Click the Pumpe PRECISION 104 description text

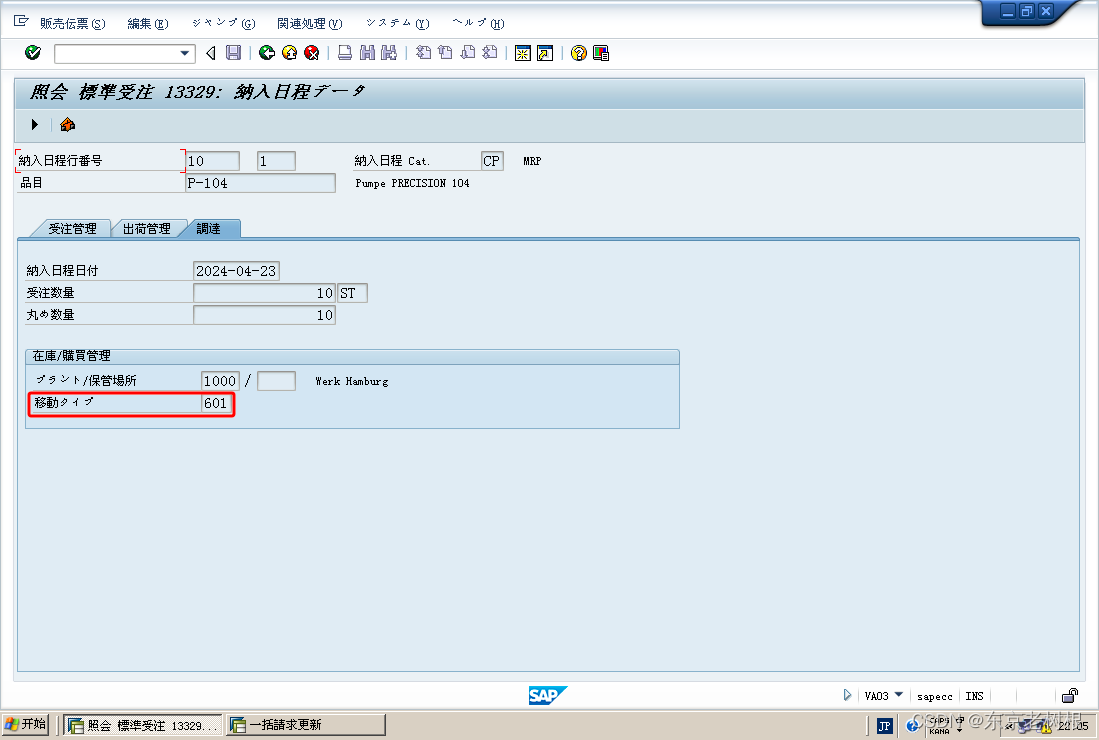click(412, 183)
